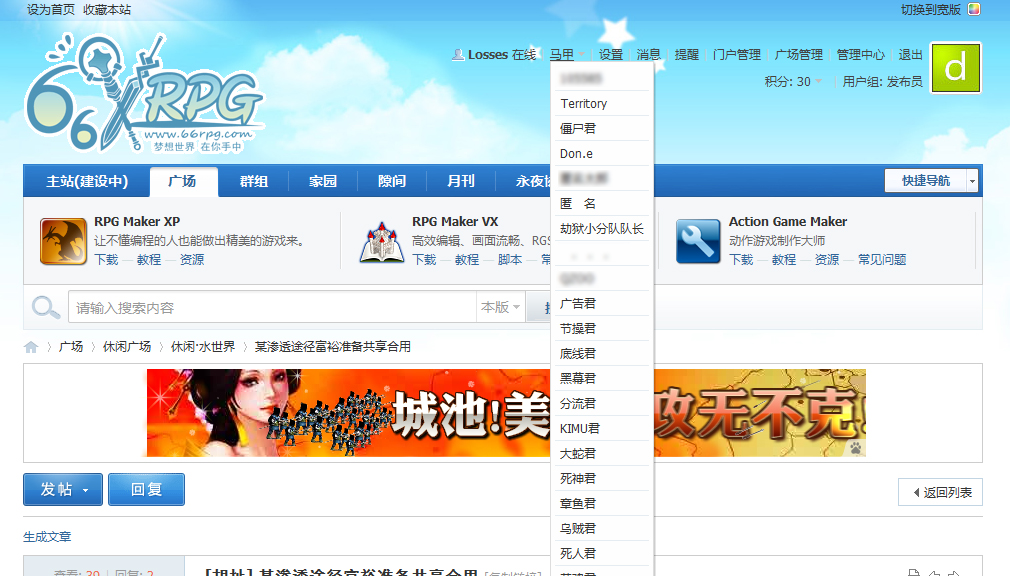Open the 管理中心 admin link
1010x576 pixels.
click(x=861, y=55)
